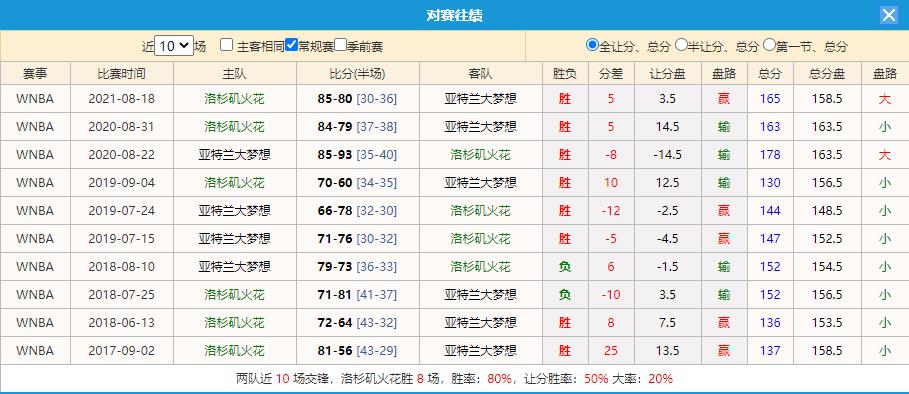Click total line 152.5
The height and width of the screenshot is (394, 909).
pyautogui.click(x=827, y=238)
